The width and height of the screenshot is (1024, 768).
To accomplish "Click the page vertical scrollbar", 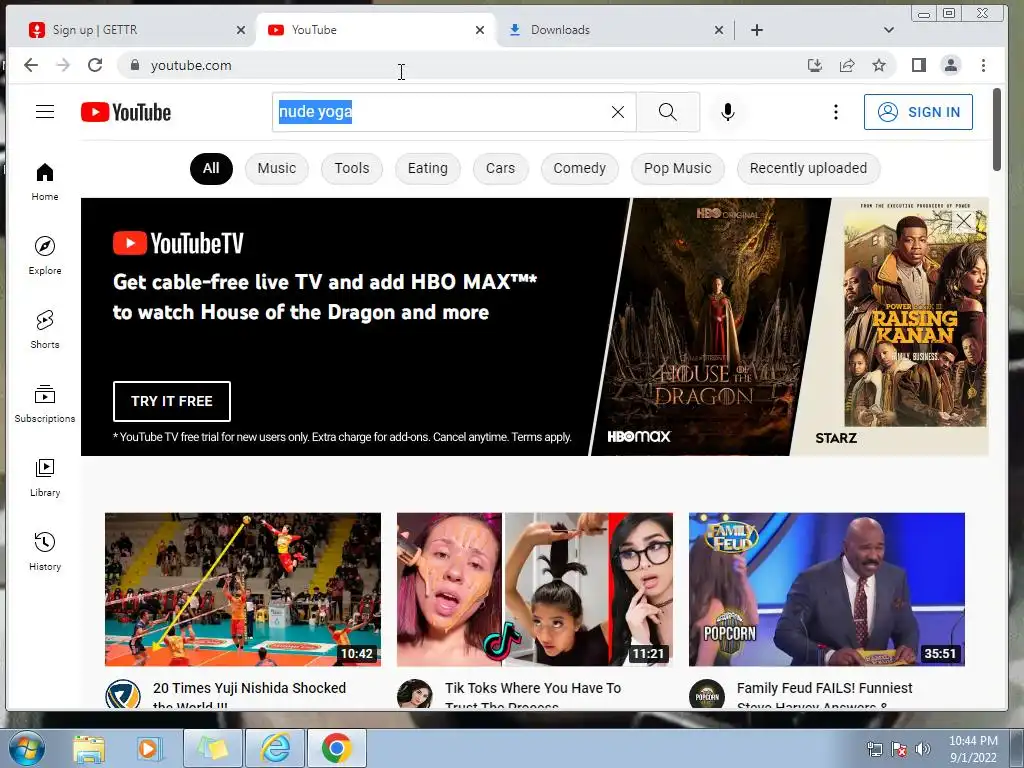I will (997, 131).
